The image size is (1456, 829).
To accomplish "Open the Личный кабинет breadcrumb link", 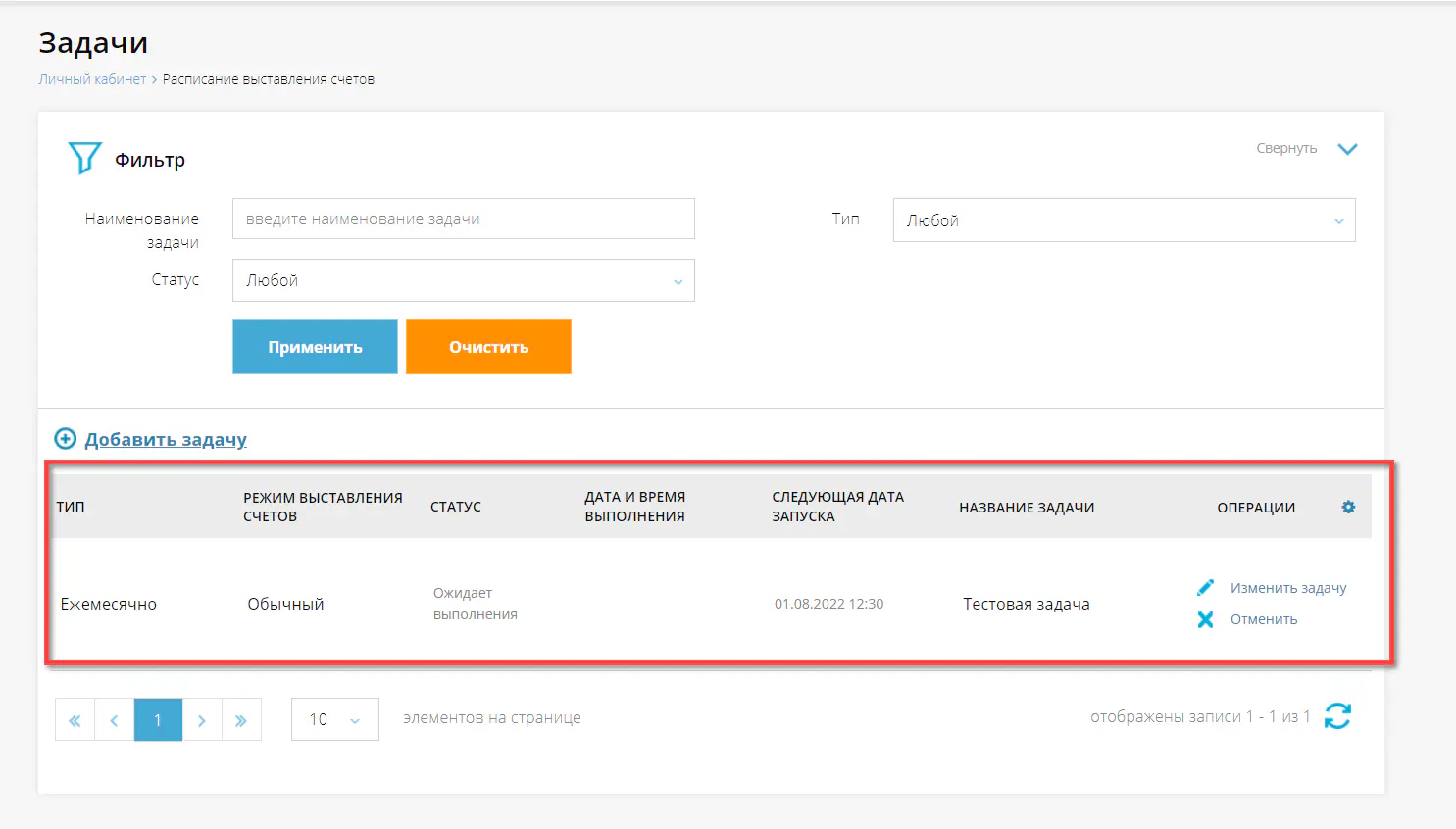I will coord(92,79).
